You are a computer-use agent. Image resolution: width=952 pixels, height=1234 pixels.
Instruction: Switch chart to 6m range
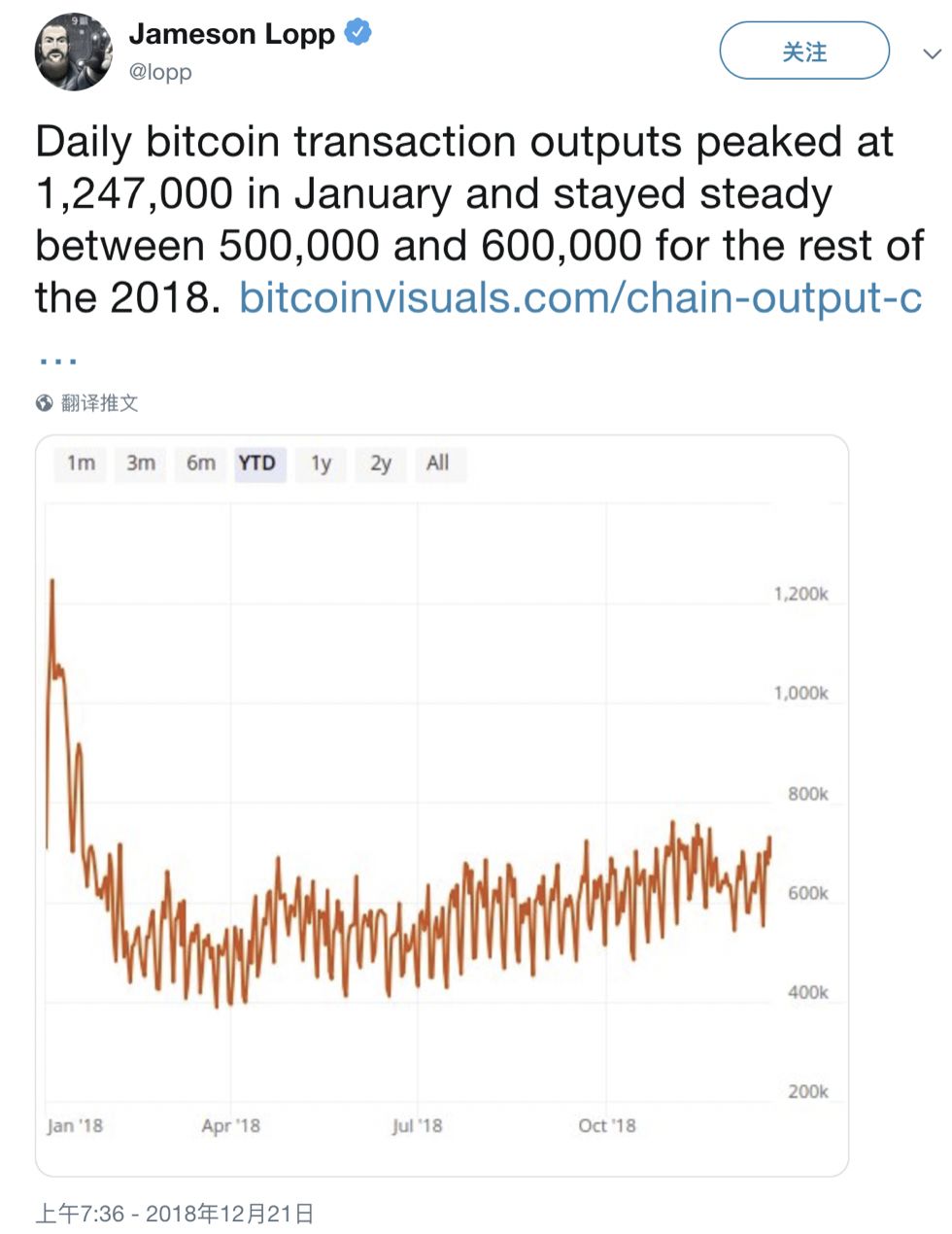tap(200, 463)
